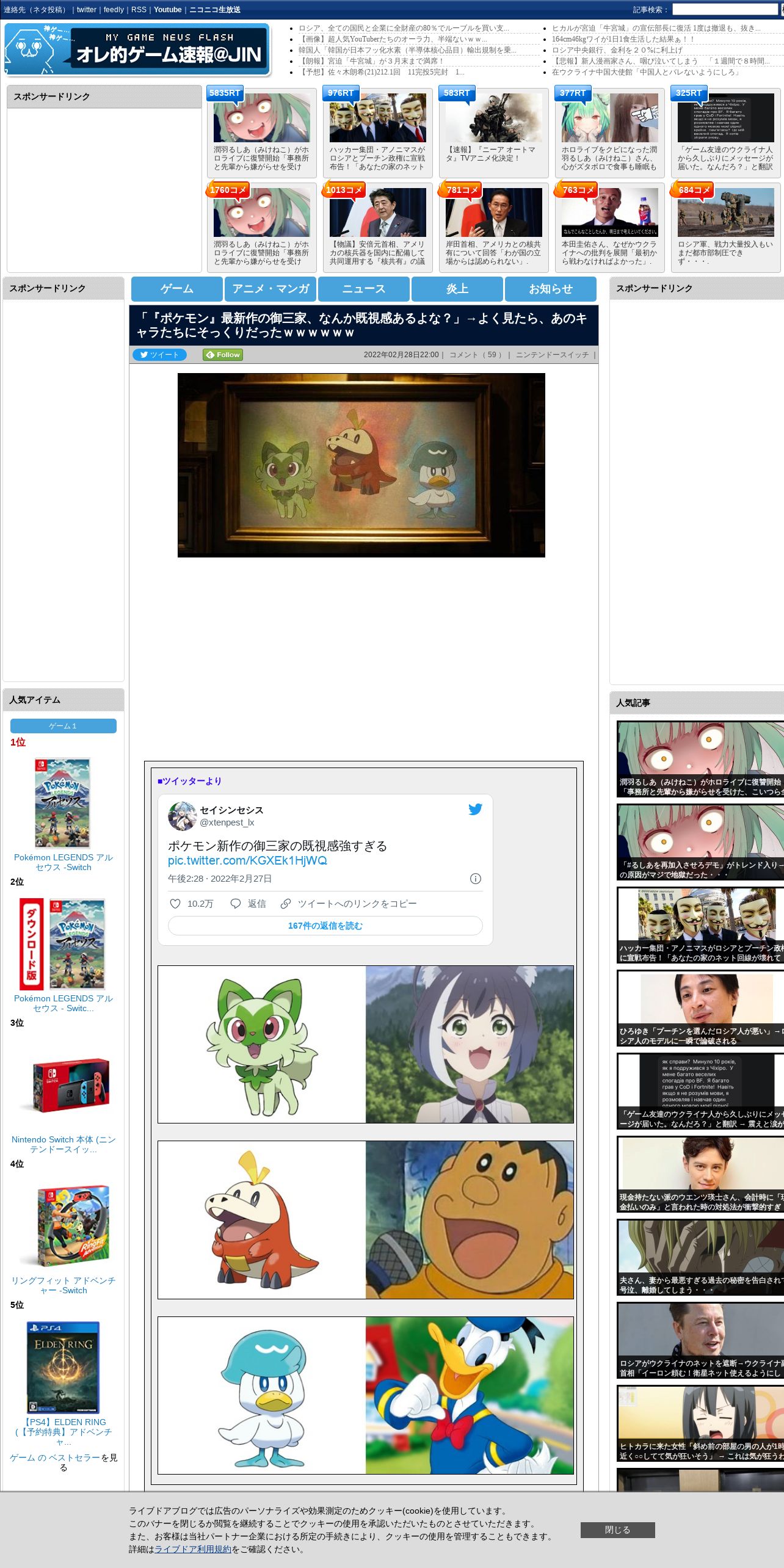Open the セイシンセシス profile avatar
This screenshot has height=1568, width=784.
[182, 816]
